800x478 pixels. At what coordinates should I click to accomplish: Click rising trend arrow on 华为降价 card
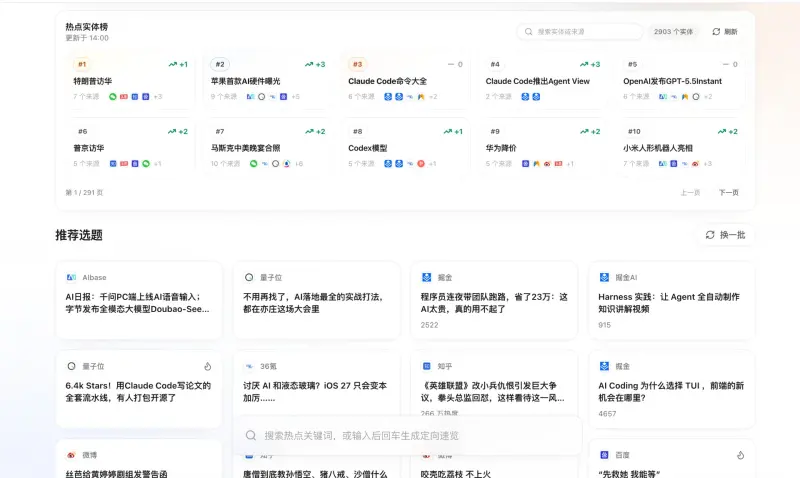click(x=584, y=132)
